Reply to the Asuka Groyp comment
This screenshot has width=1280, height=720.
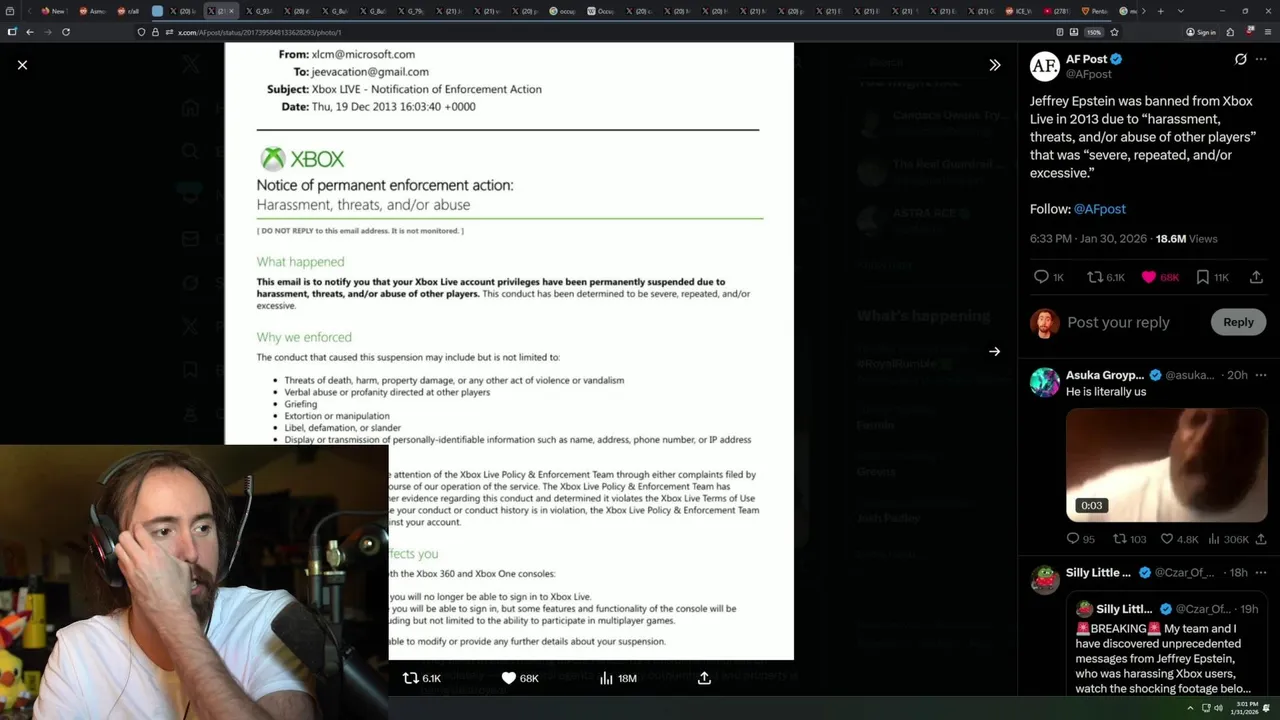(1081, 539)
